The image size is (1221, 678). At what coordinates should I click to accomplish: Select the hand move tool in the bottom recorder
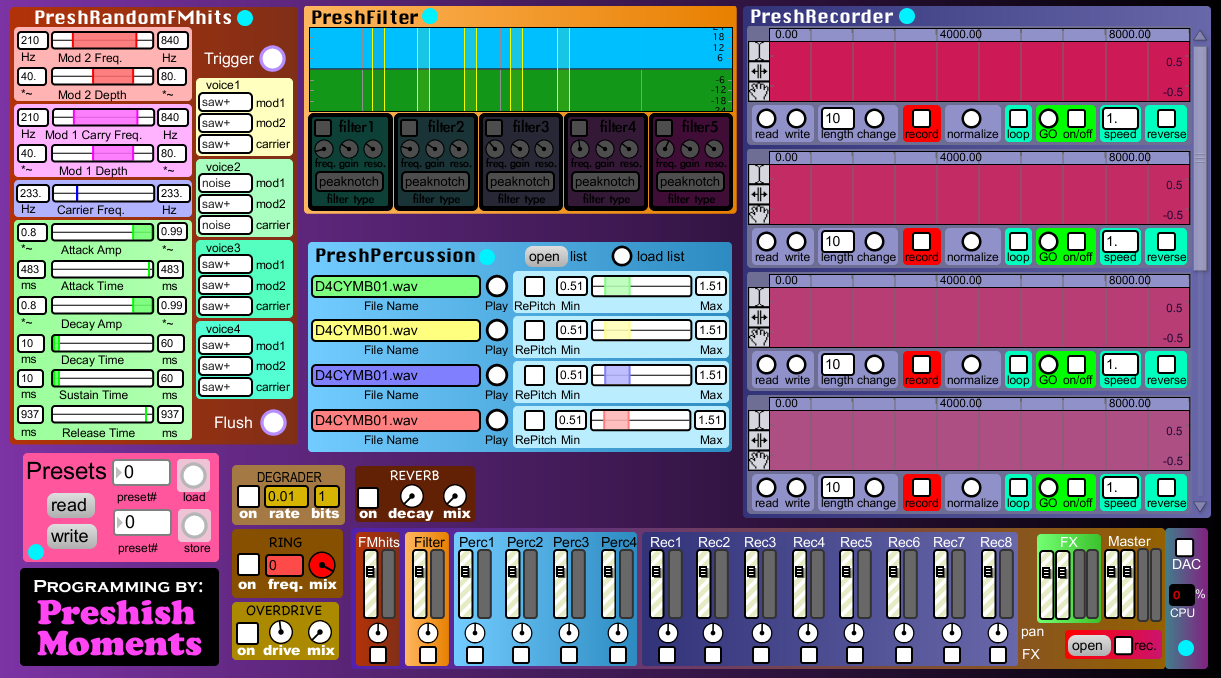[x=759, y=460]
